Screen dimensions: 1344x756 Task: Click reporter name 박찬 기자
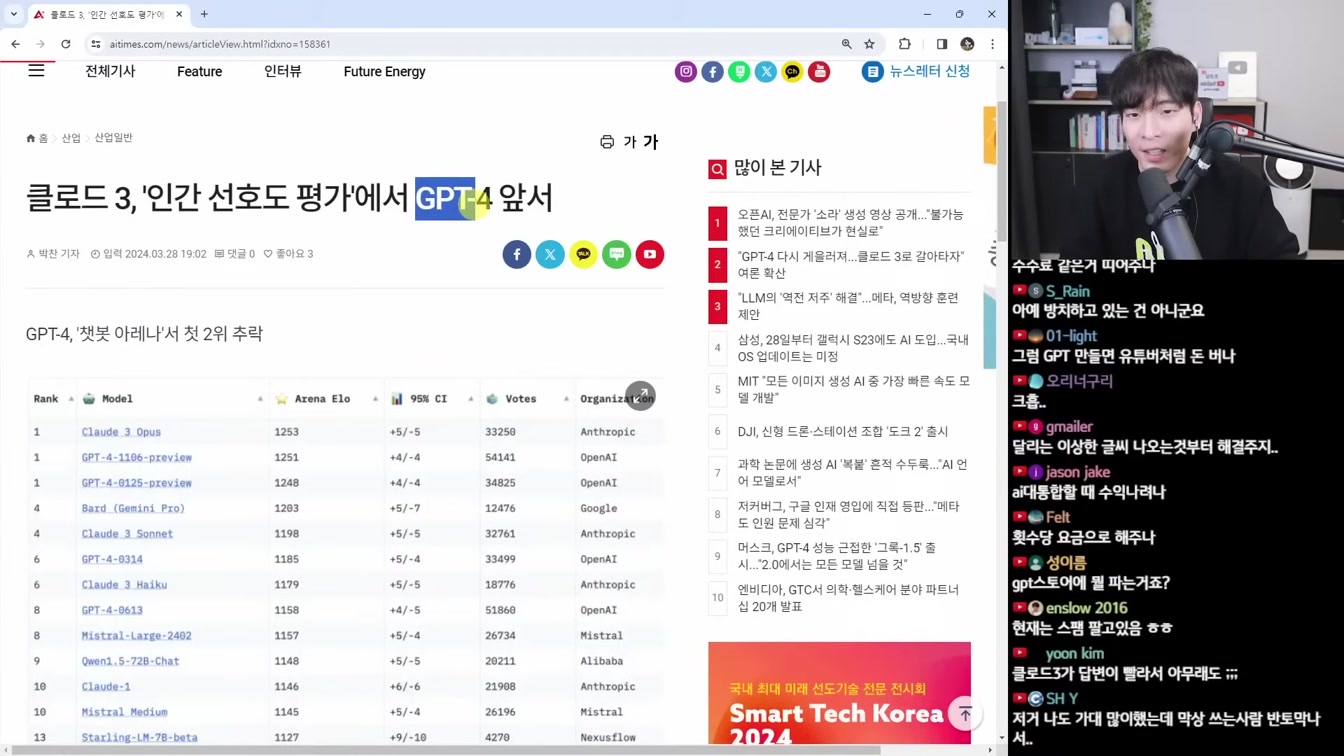(x=53, y=254)
